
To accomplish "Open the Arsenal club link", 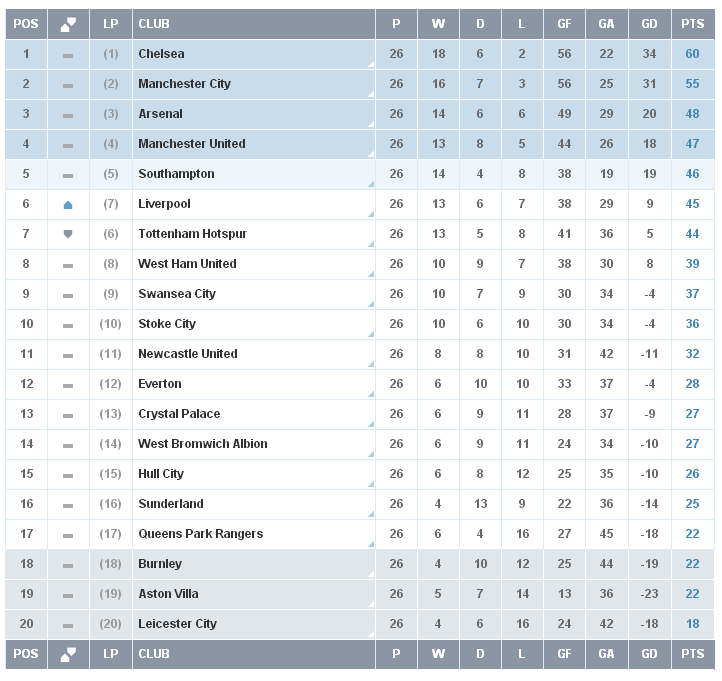I will click(x=160, y=114).
